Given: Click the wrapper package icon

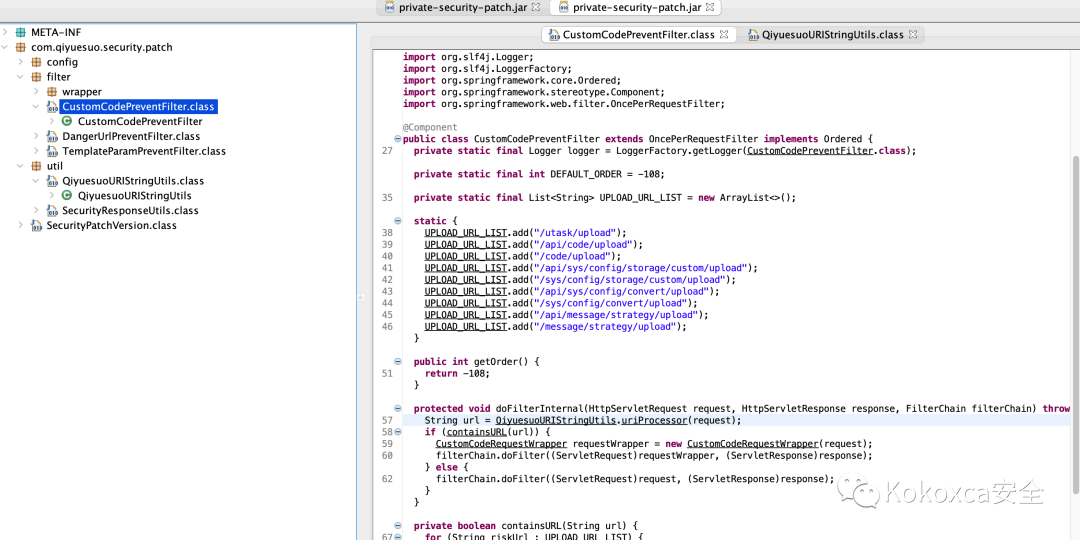Looking at the screenshot, I should (x=52, y=92).
